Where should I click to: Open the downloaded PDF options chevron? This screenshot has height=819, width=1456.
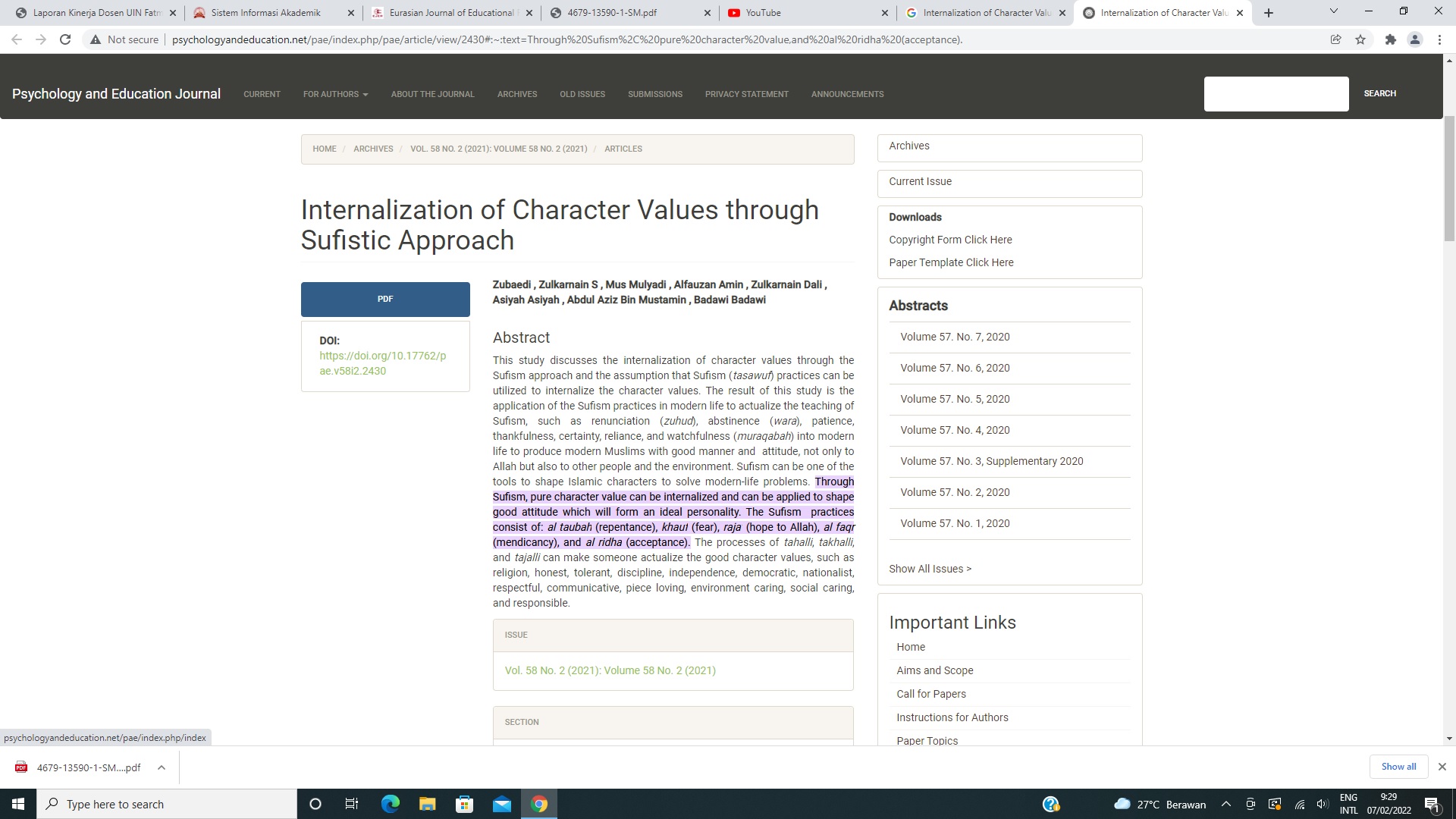162,767
